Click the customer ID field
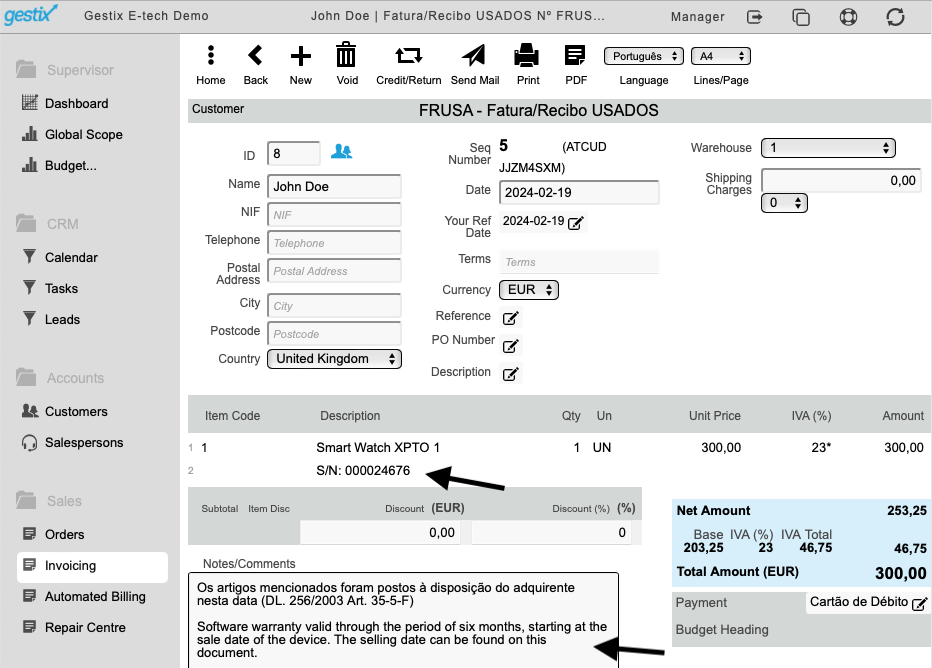 (x=293, y=154)
